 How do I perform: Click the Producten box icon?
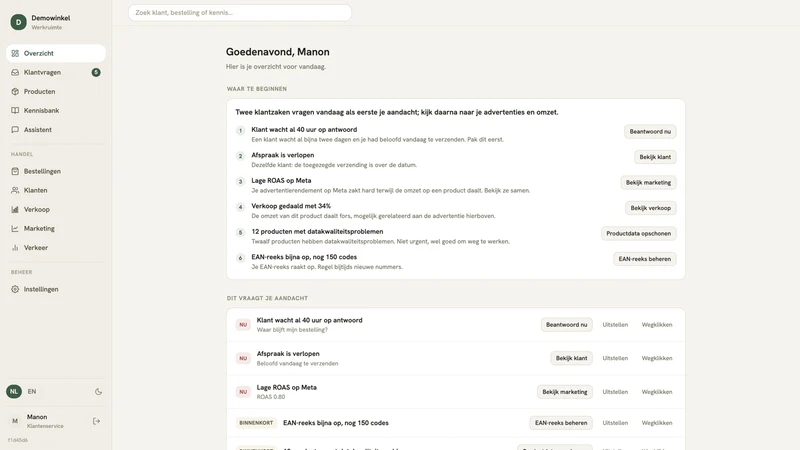coord(15,91)
